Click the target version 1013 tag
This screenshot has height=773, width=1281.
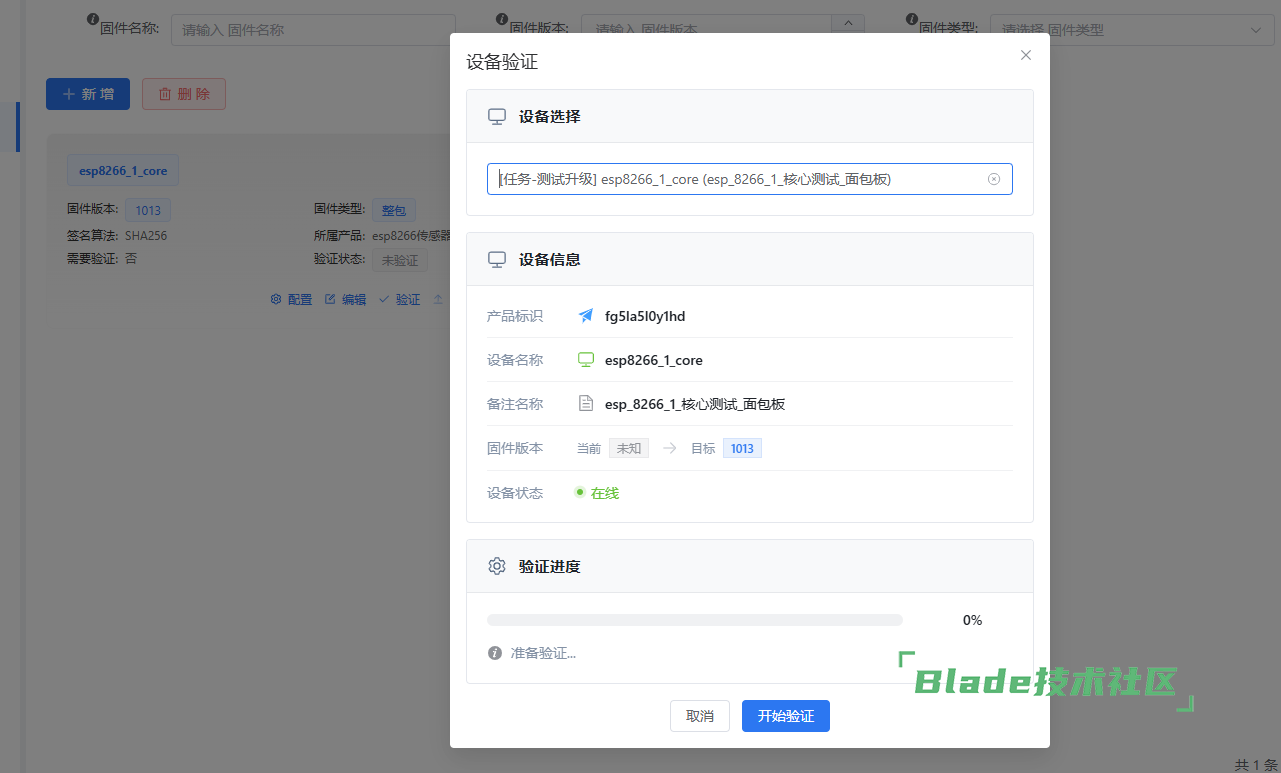pos(742,448)
